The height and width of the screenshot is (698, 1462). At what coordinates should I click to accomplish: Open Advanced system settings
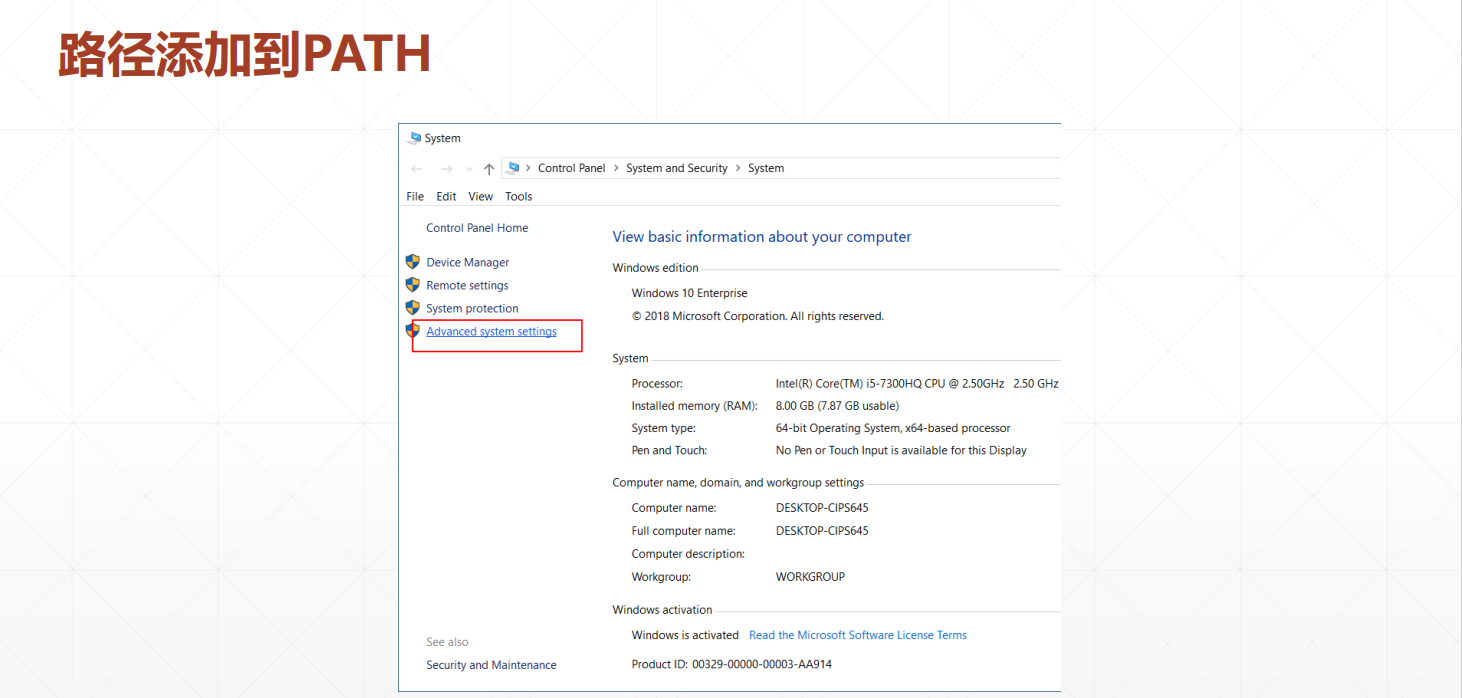491,331
